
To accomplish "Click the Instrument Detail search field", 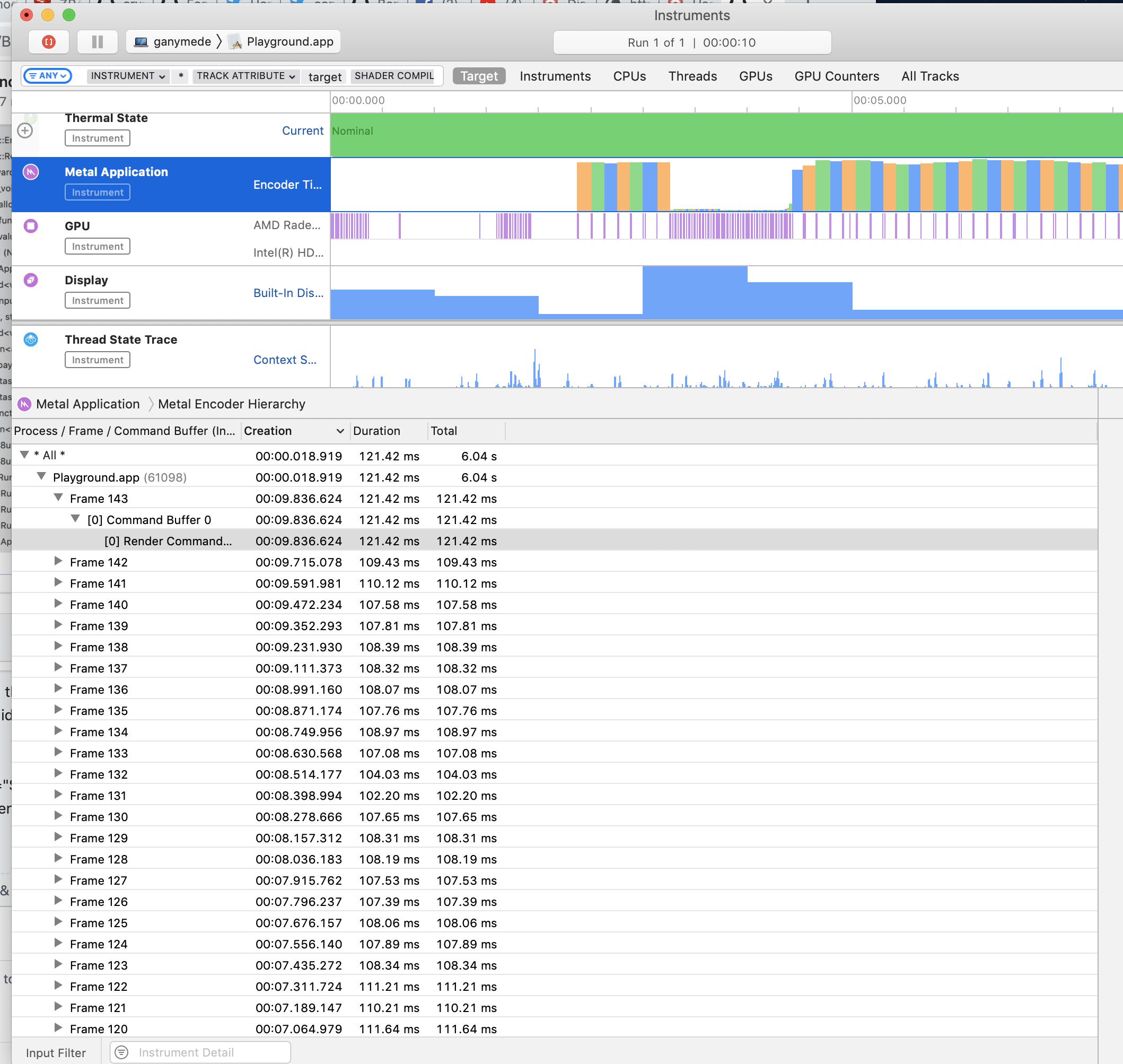I will click(x=199, y=1052).
